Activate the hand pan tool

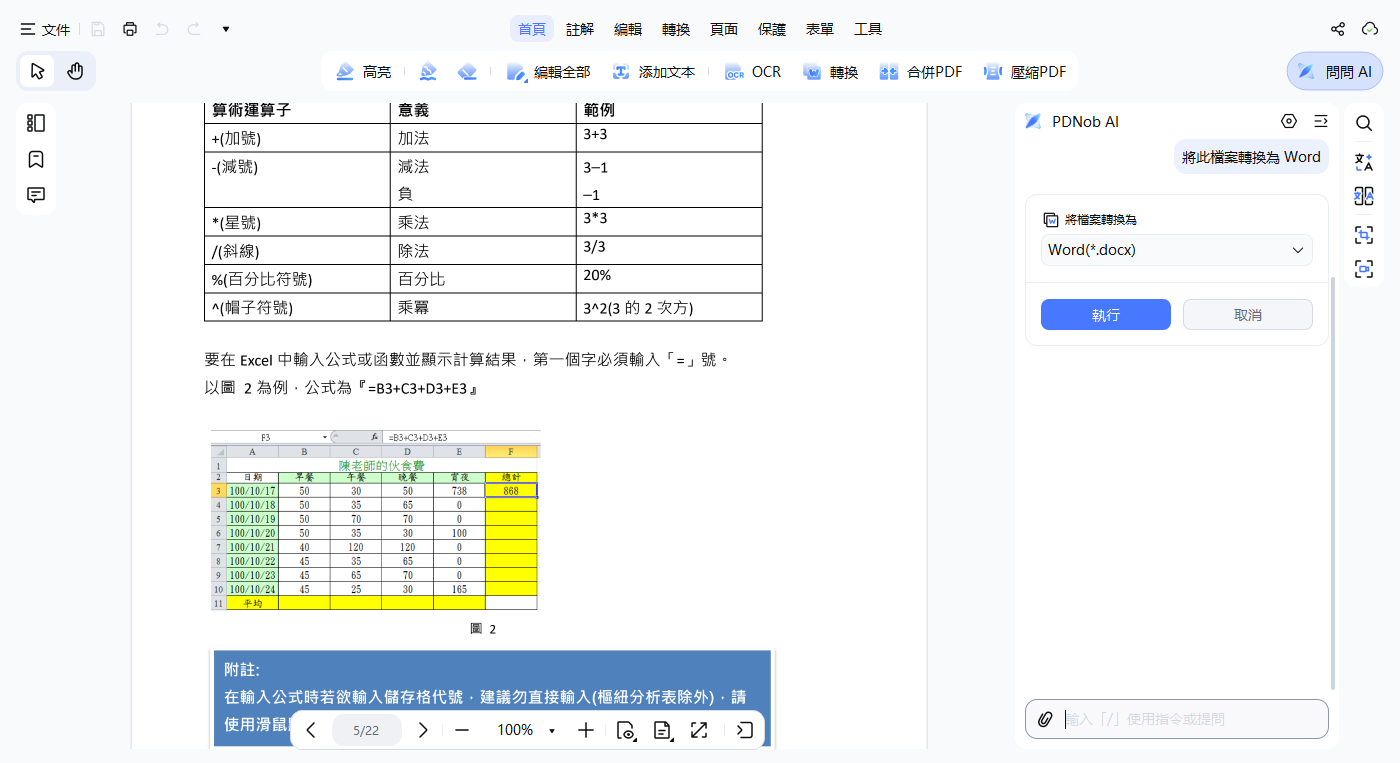[75, 71]
